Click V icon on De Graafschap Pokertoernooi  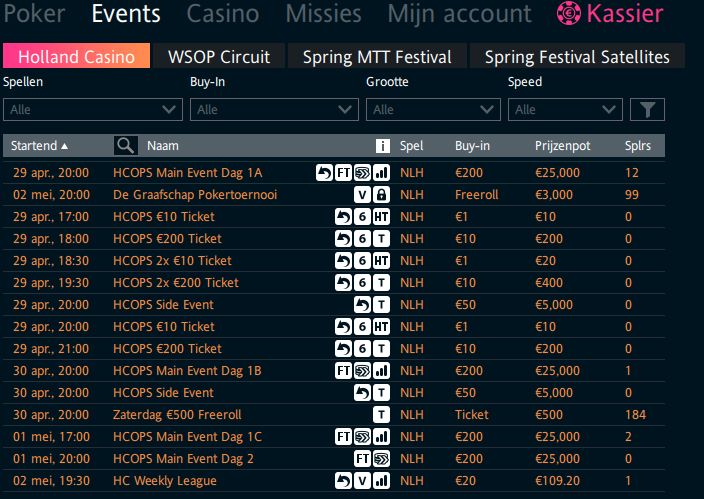362,194
